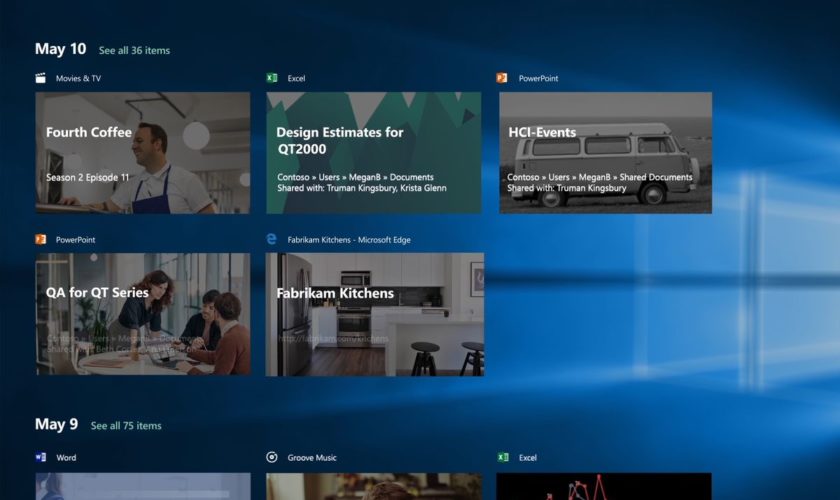The width and height of the screenshot is (840, 500).
Task: Select the Word activity card under May 9
Action: pos(142,486)
